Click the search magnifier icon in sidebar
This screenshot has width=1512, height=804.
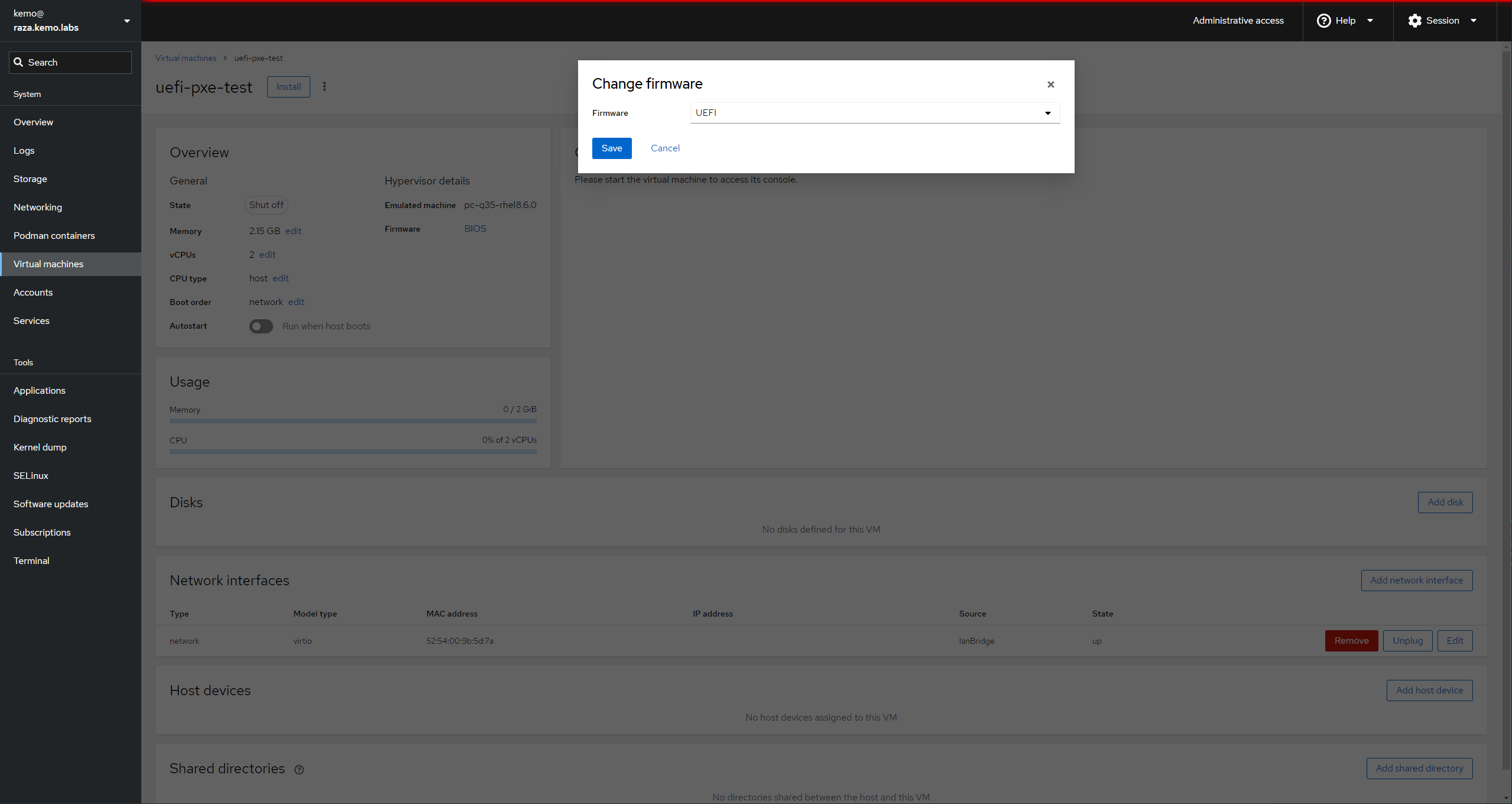tap(18, 63)
